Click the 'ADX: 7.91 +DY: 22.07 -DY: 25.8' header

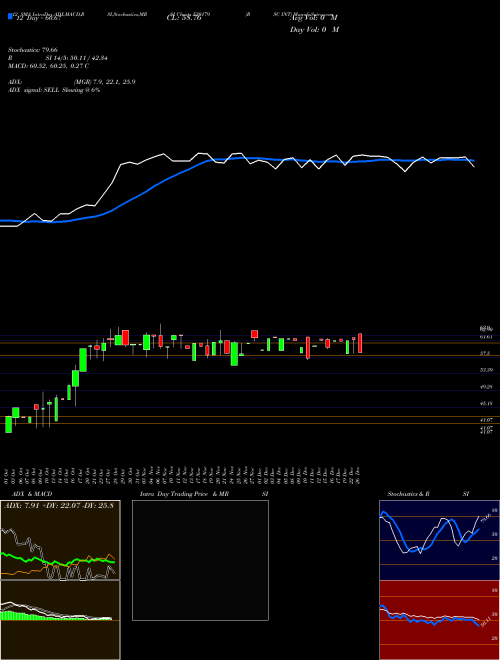pos(59,505)
